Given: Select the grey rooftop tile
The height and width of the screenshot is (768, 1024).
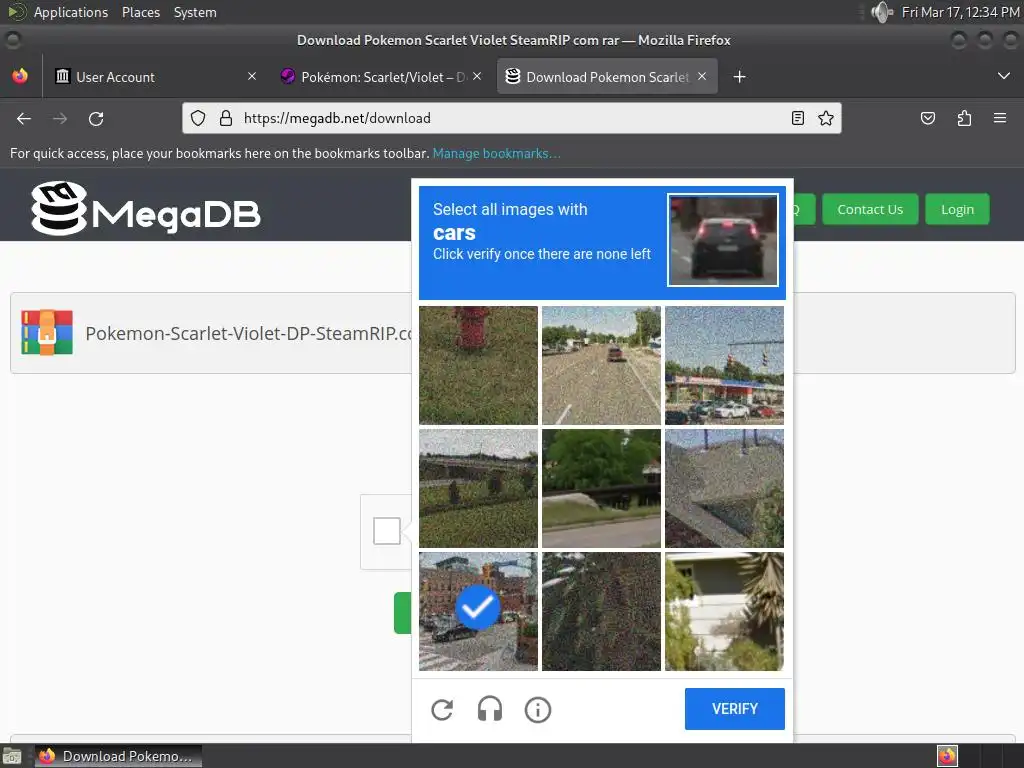Looking at the screenshot, I should [x=724, y=488].
